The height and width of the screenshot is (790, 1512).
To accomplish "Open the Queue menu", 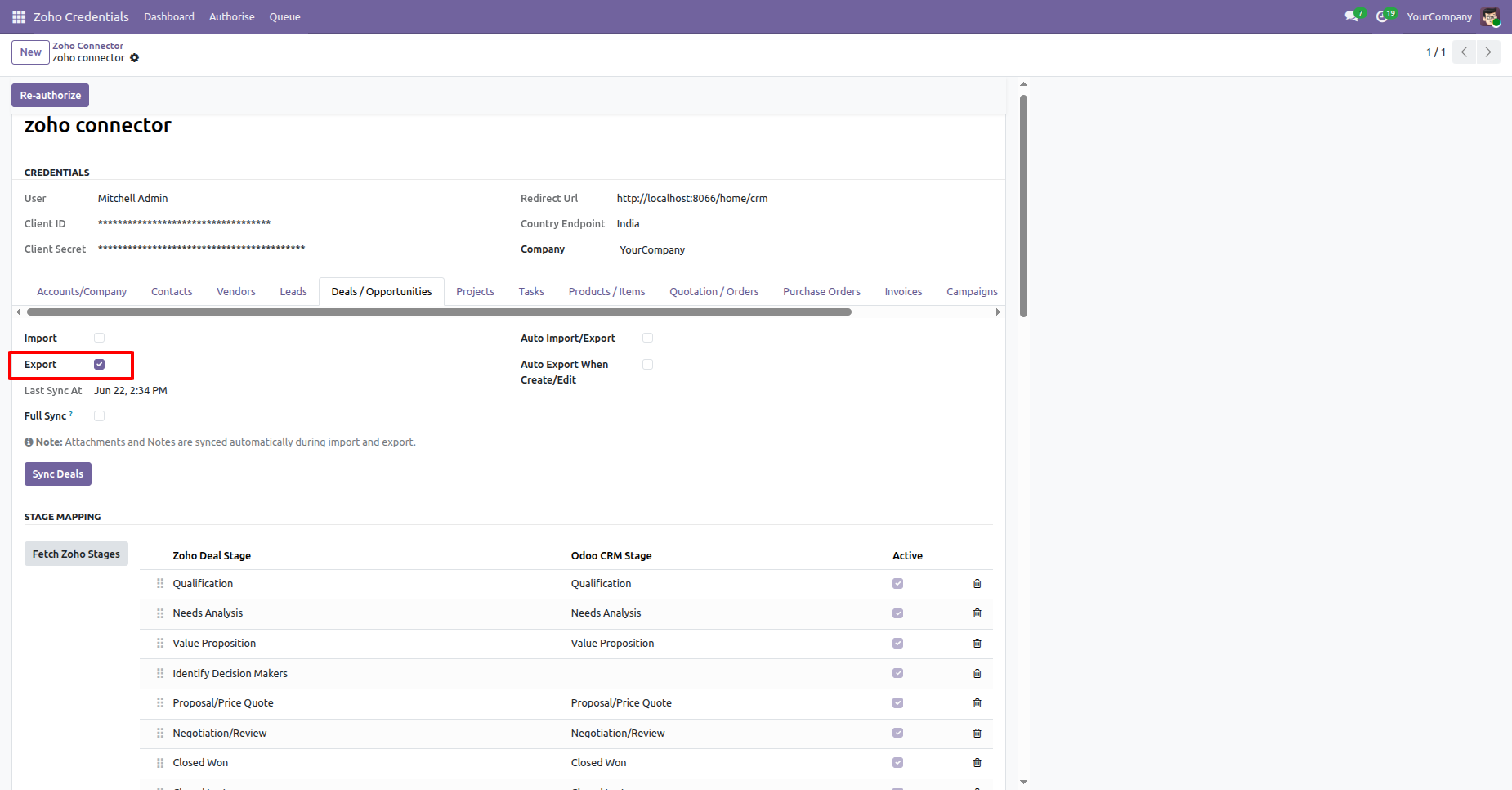I will pyautogui.click(x=285, y=16).
